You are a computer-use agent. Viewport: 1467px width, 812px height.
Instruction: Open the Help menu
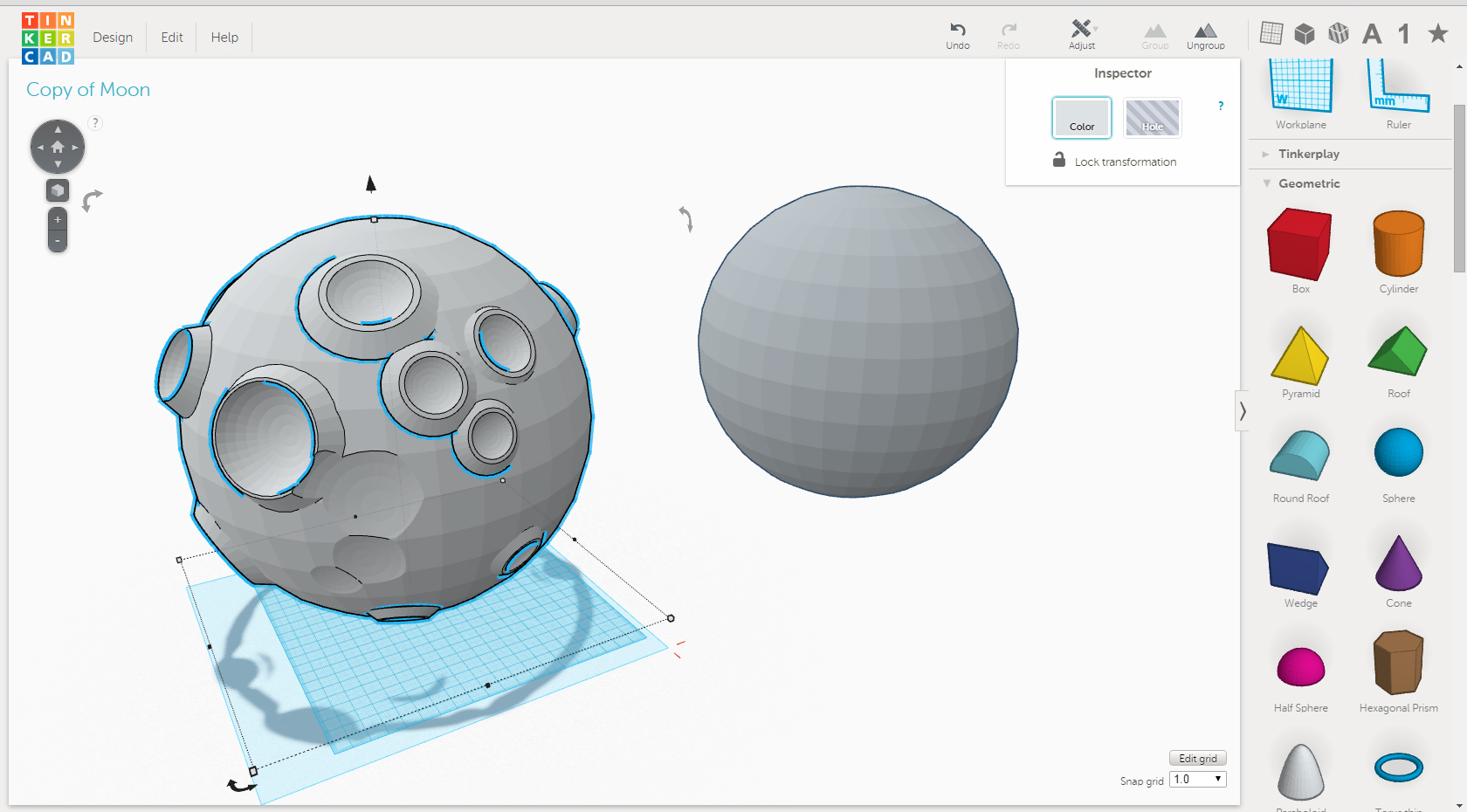point(224,38)
